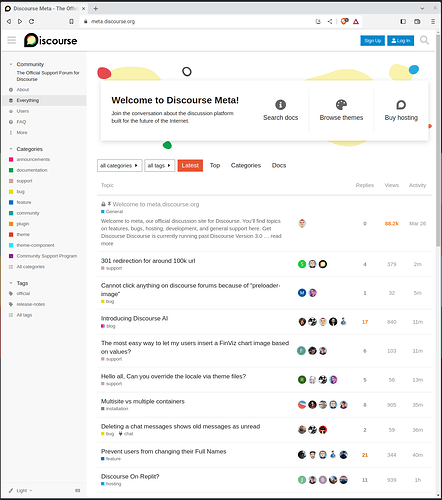Image resolution: width=442 pixels, height=500 pixels.
Task: Click the share icon in the address bar
Action: pos(330,21)
